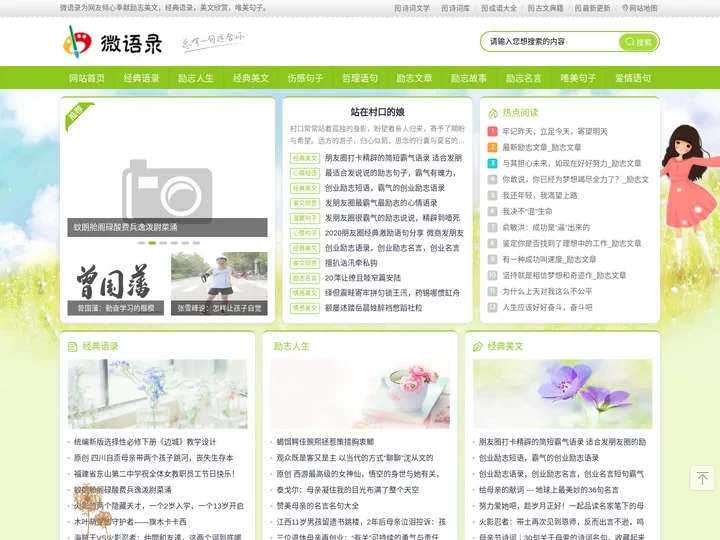Open the 经典语录 flower vase banner image
Screen dimensions: 720x540
[x=158, y=394]
